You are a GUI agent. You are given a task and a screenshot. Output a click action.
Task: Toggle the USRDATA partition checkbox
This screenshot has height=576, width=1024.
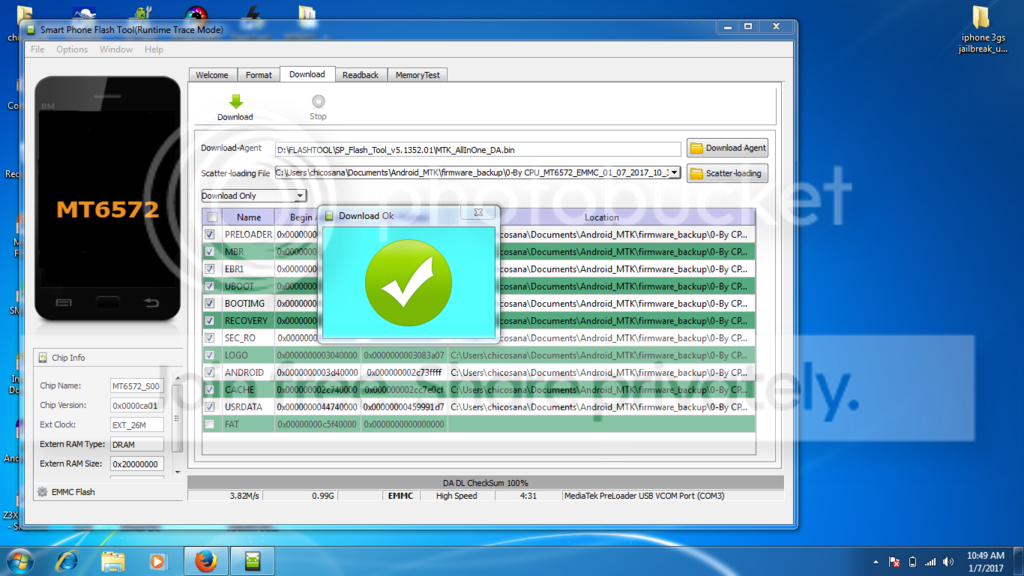[210, 407]
